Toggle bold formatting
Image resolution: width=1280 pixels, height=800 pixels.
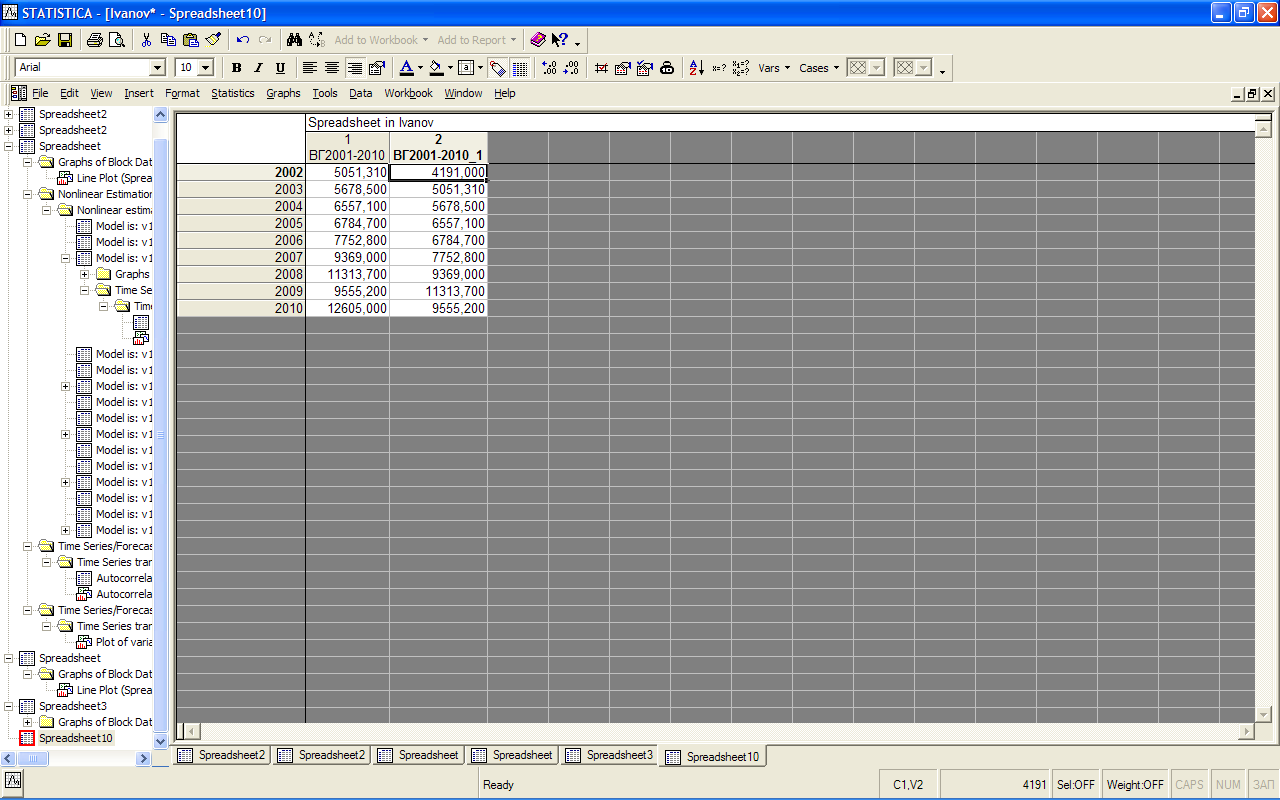[x=236, y=68]
